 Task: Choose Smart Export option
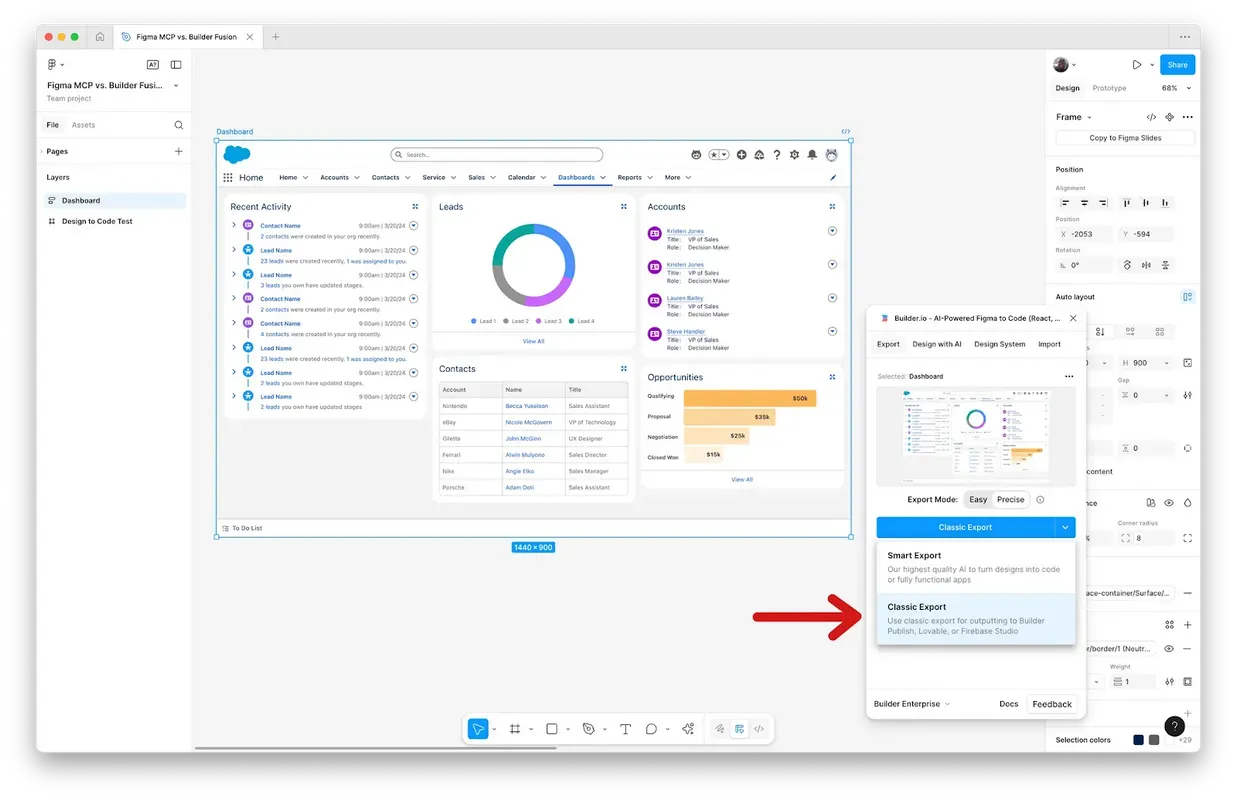[x=976, y=566]
